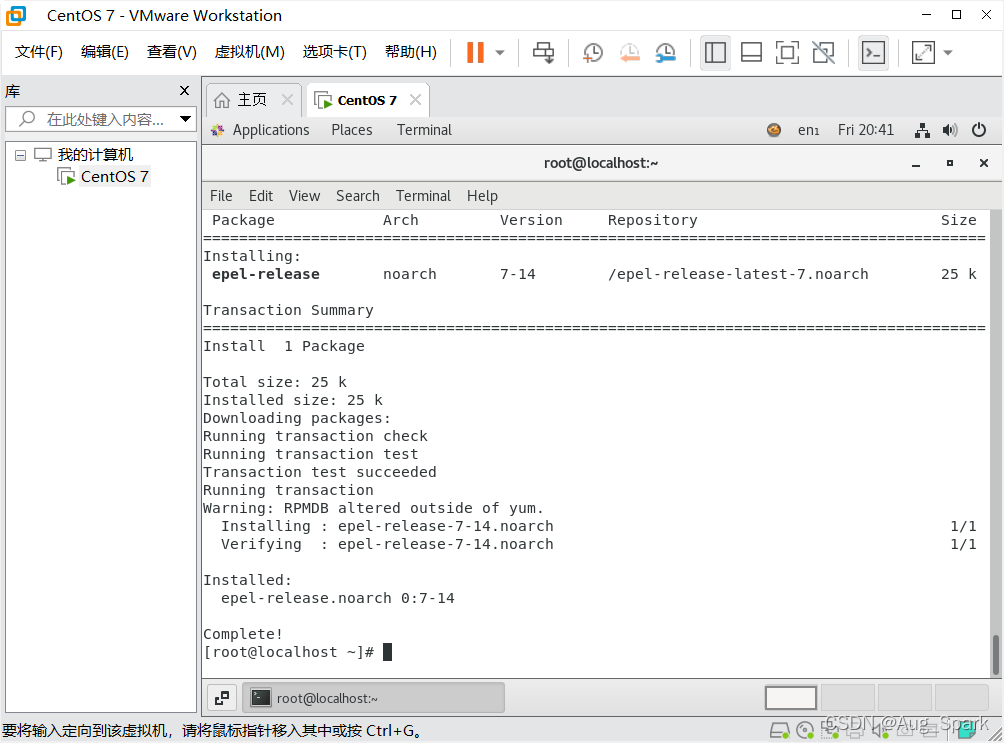The height and width of the screenshot is (743, 1004).
Task: Close the root@localhost terminal window
Action: click(984, 163)
